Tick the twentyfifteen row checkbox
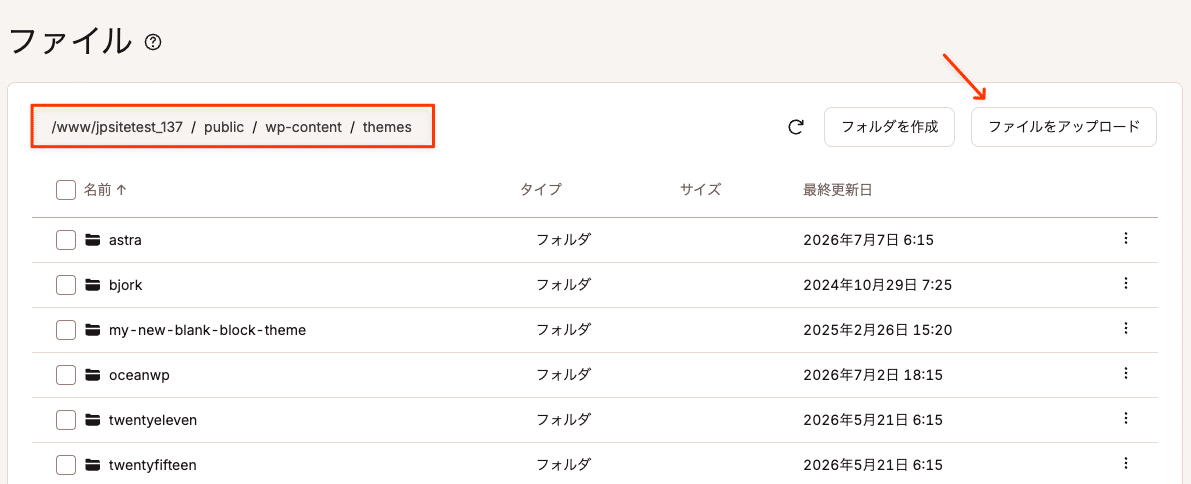 click(x=66, y=464)
